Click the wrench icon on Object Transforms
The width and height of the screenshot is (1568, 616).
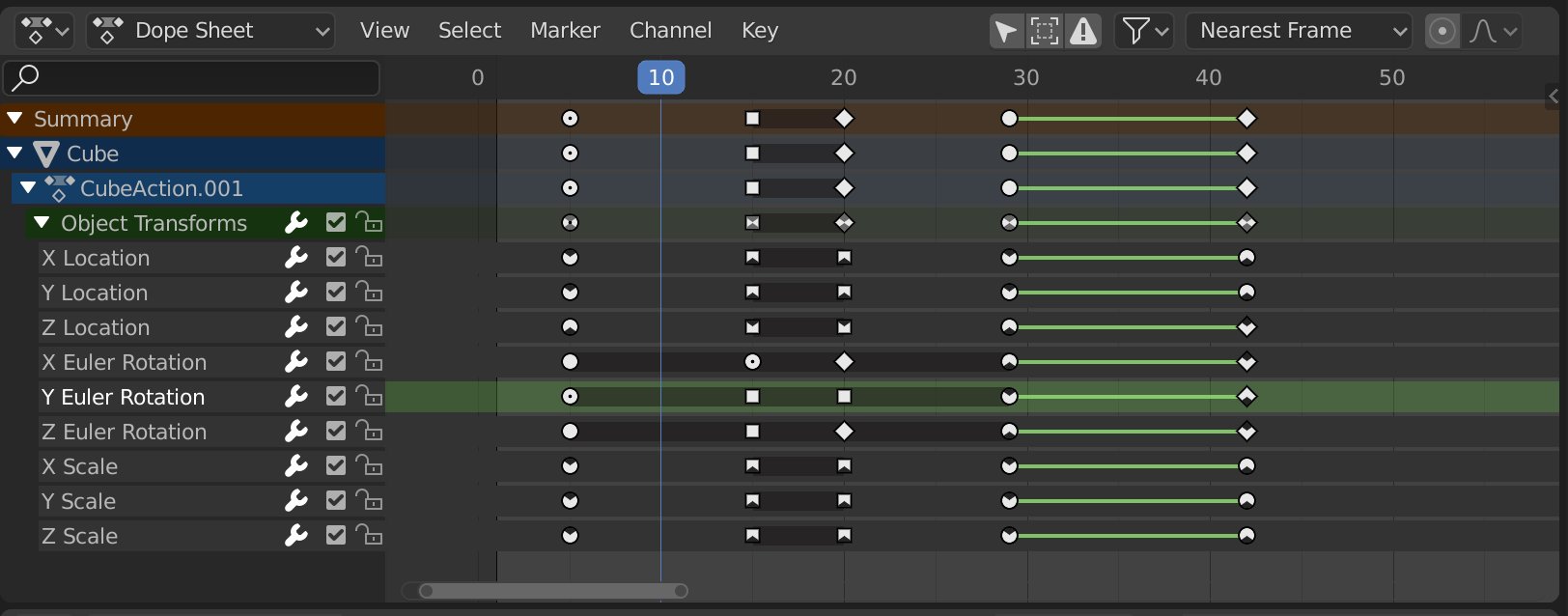point(296,223)
